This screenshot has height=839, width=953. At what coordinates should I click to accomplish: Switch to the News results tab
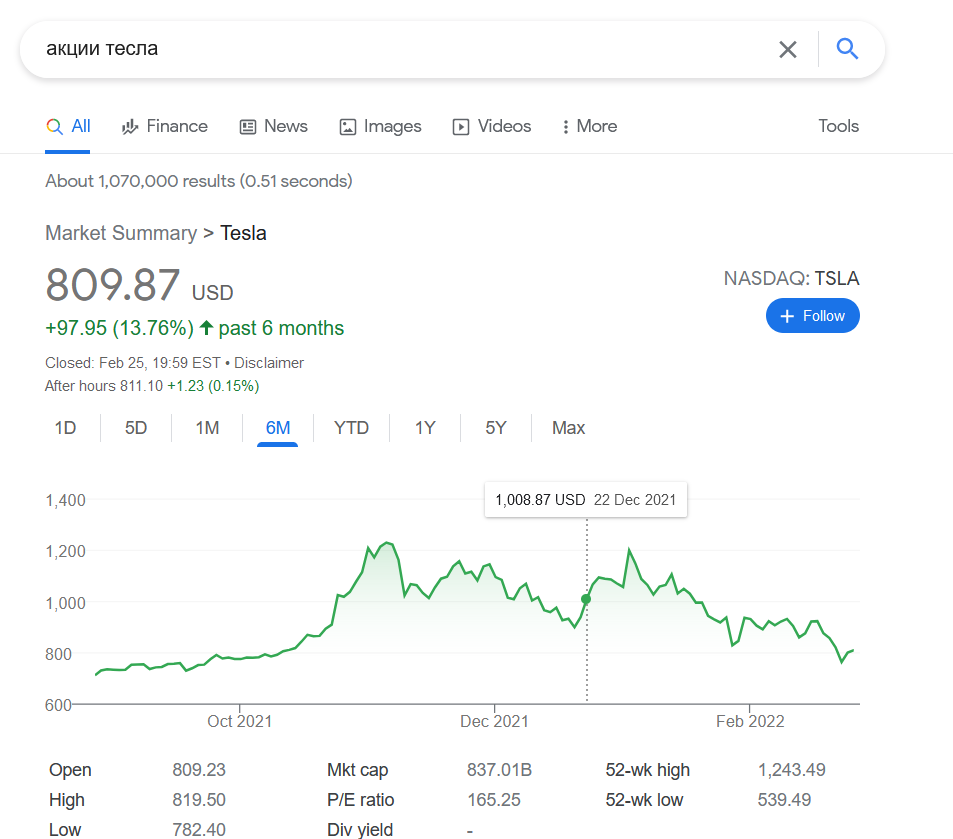point(274,126)
